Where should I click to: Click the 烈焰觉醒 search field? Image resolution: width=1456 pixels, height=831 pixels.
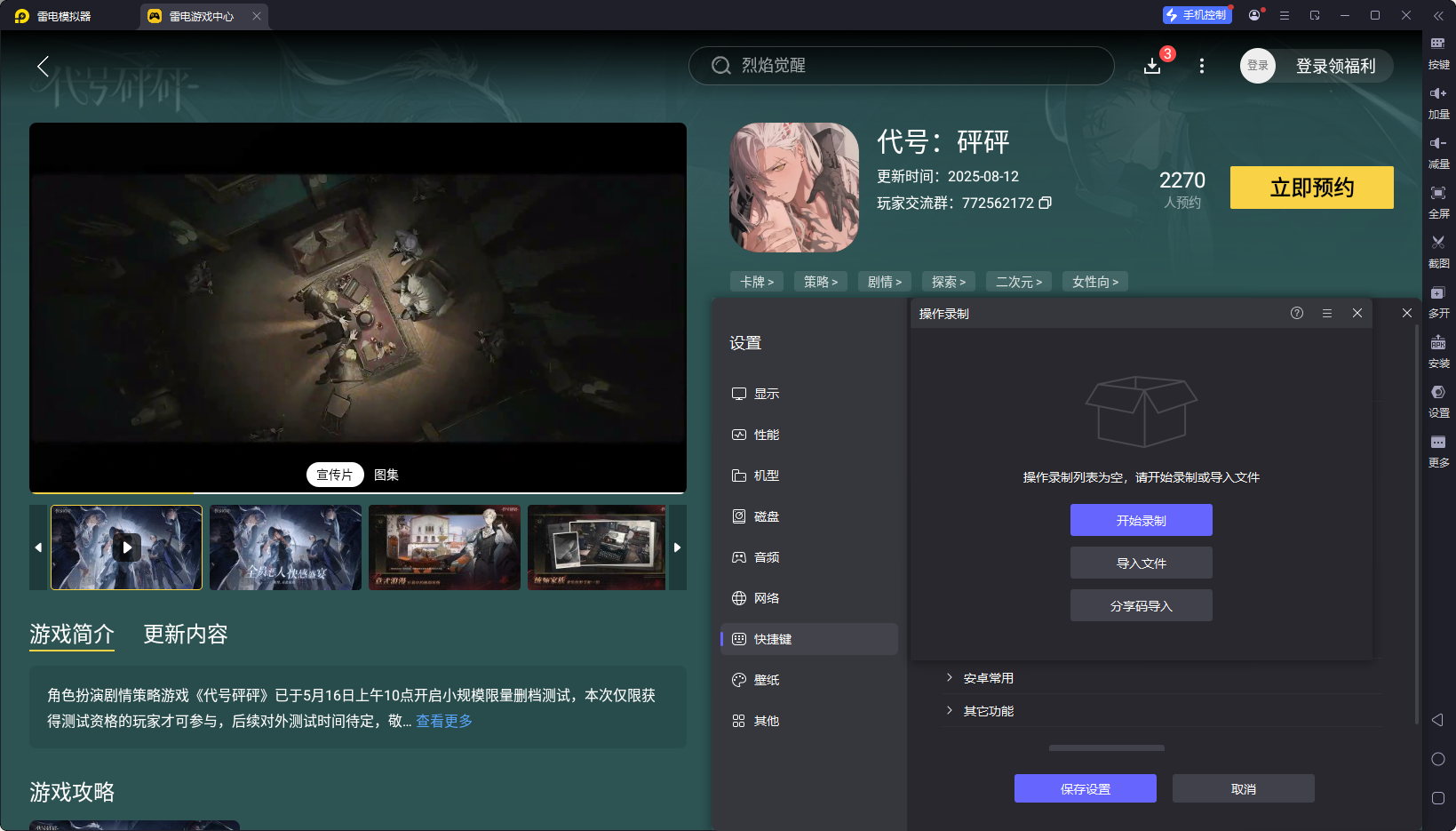(x=901, y=66)
